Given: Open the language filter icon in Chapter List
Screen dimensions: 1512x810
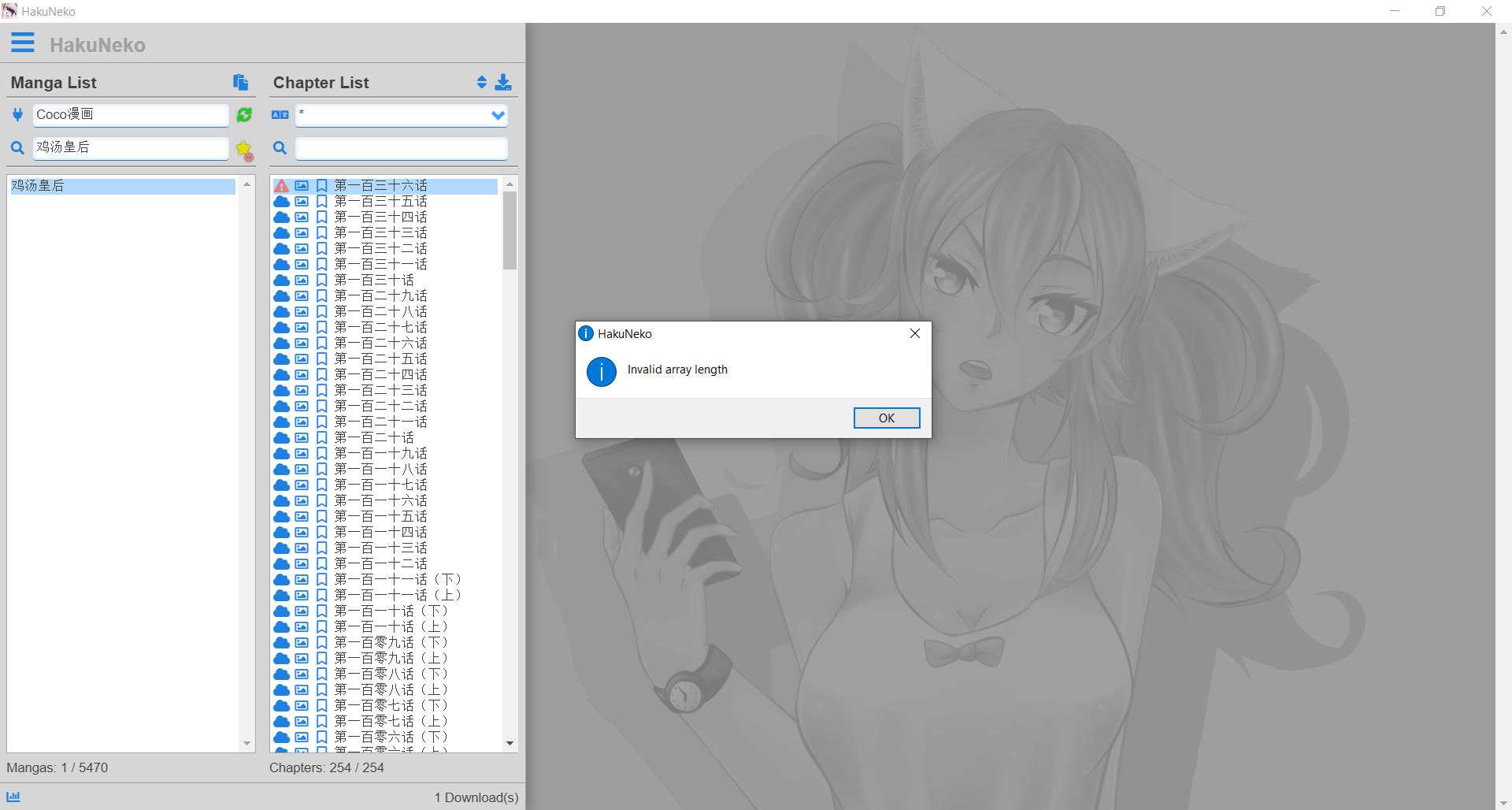Looking at the screenshot, I should (280, 115).
